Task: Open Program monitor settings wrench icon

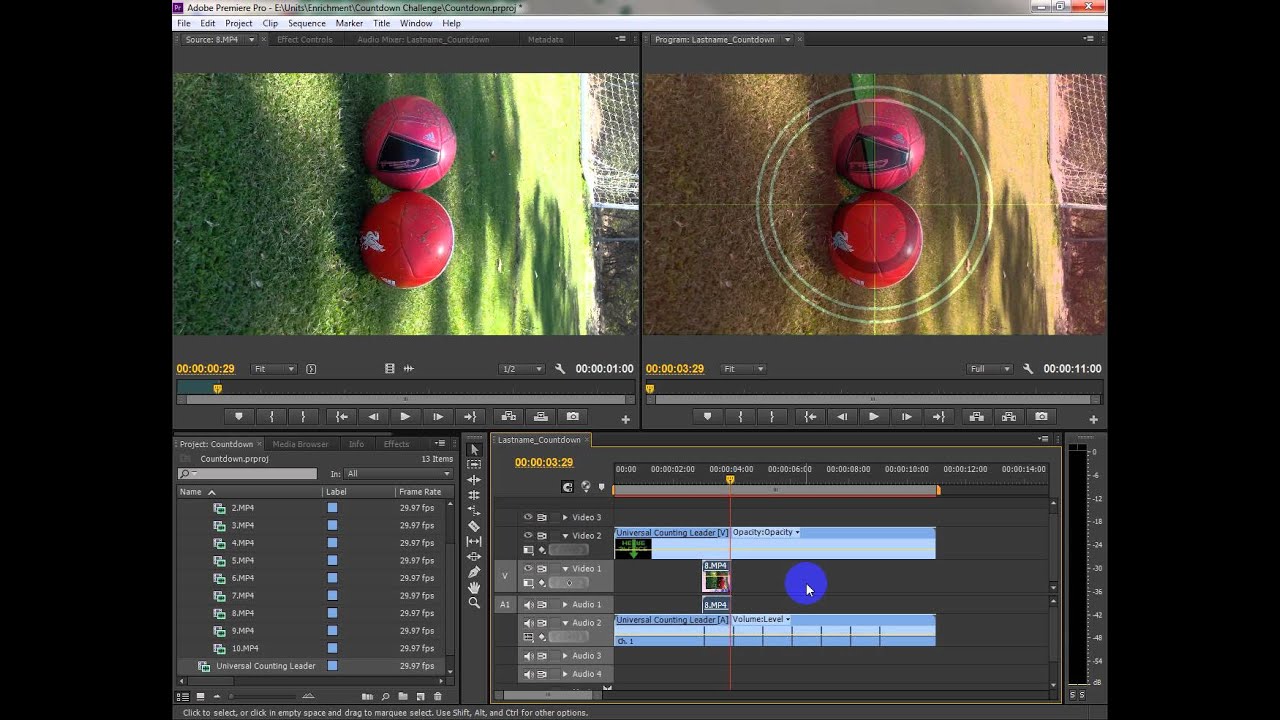Action: pos(1029,369)
